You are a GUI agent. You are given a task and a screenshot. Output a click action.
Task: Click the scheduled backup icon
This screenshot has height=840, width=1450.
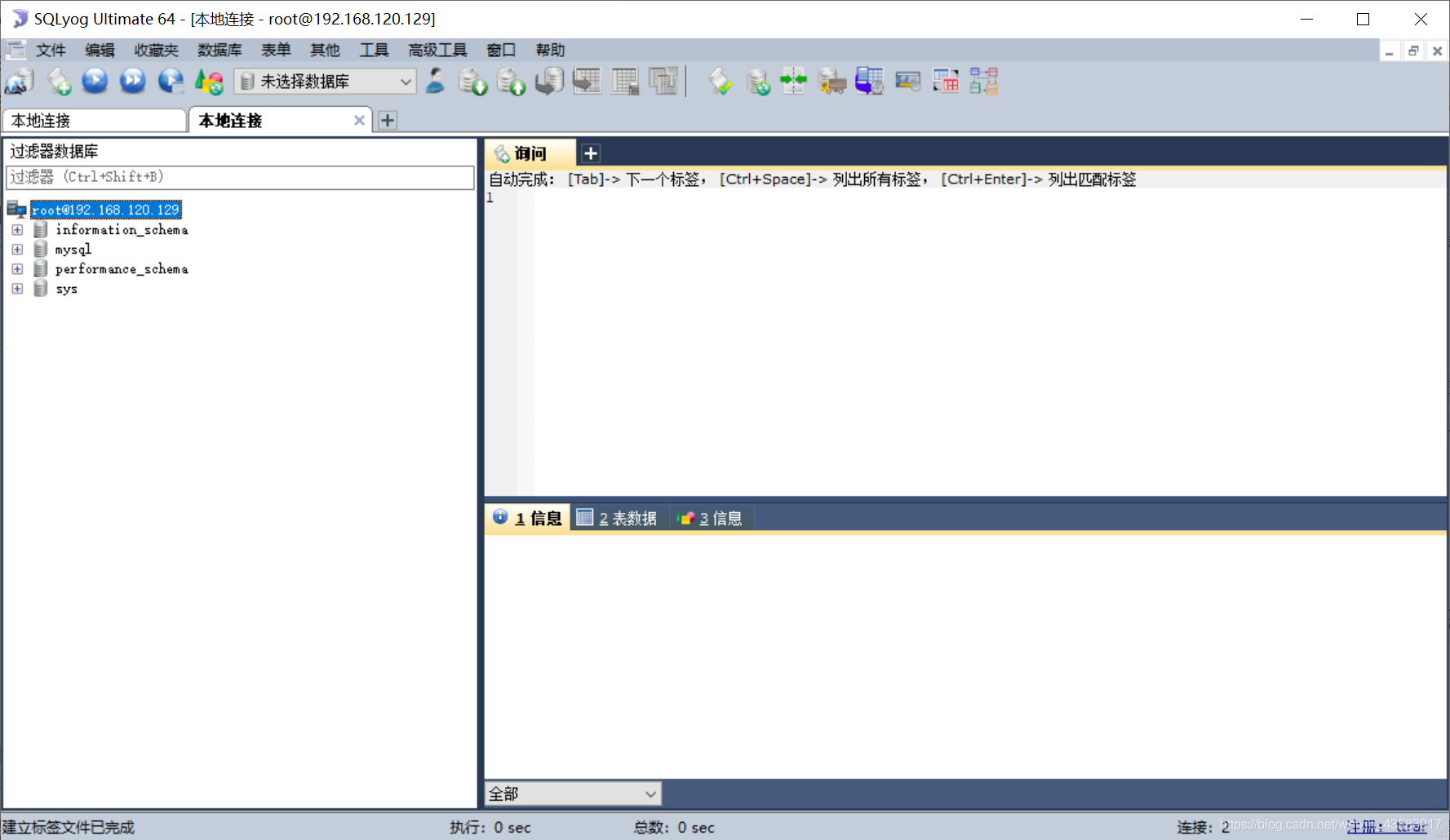[870, 82]
